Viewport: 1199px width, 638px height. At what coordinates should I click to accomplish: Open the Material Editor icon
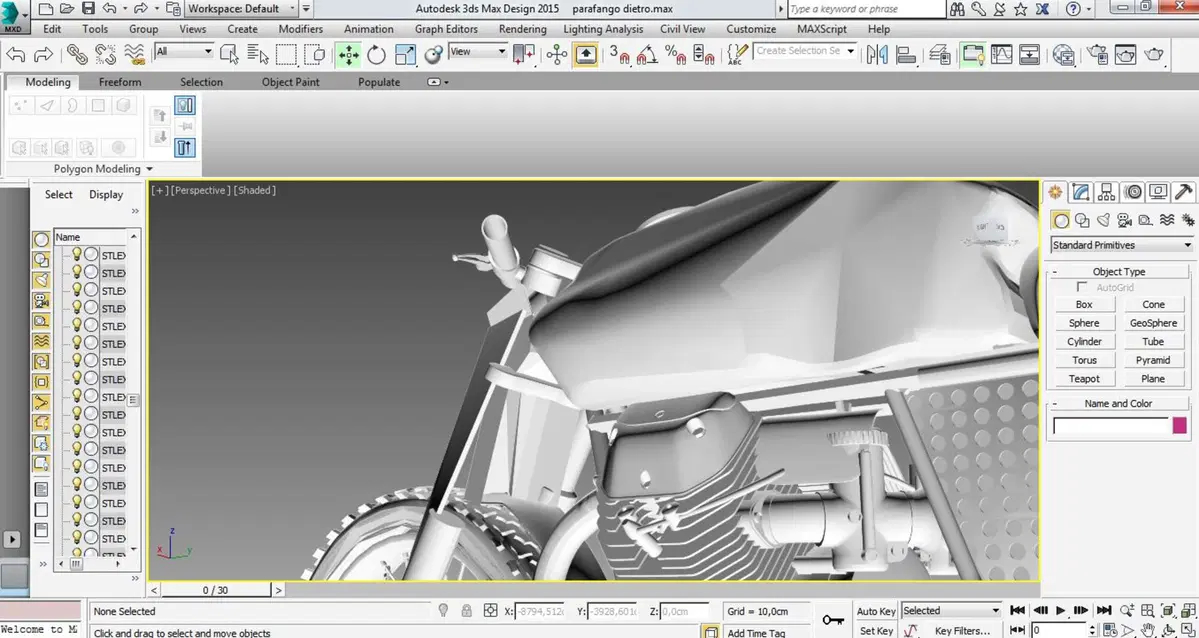coord(1064,54)
